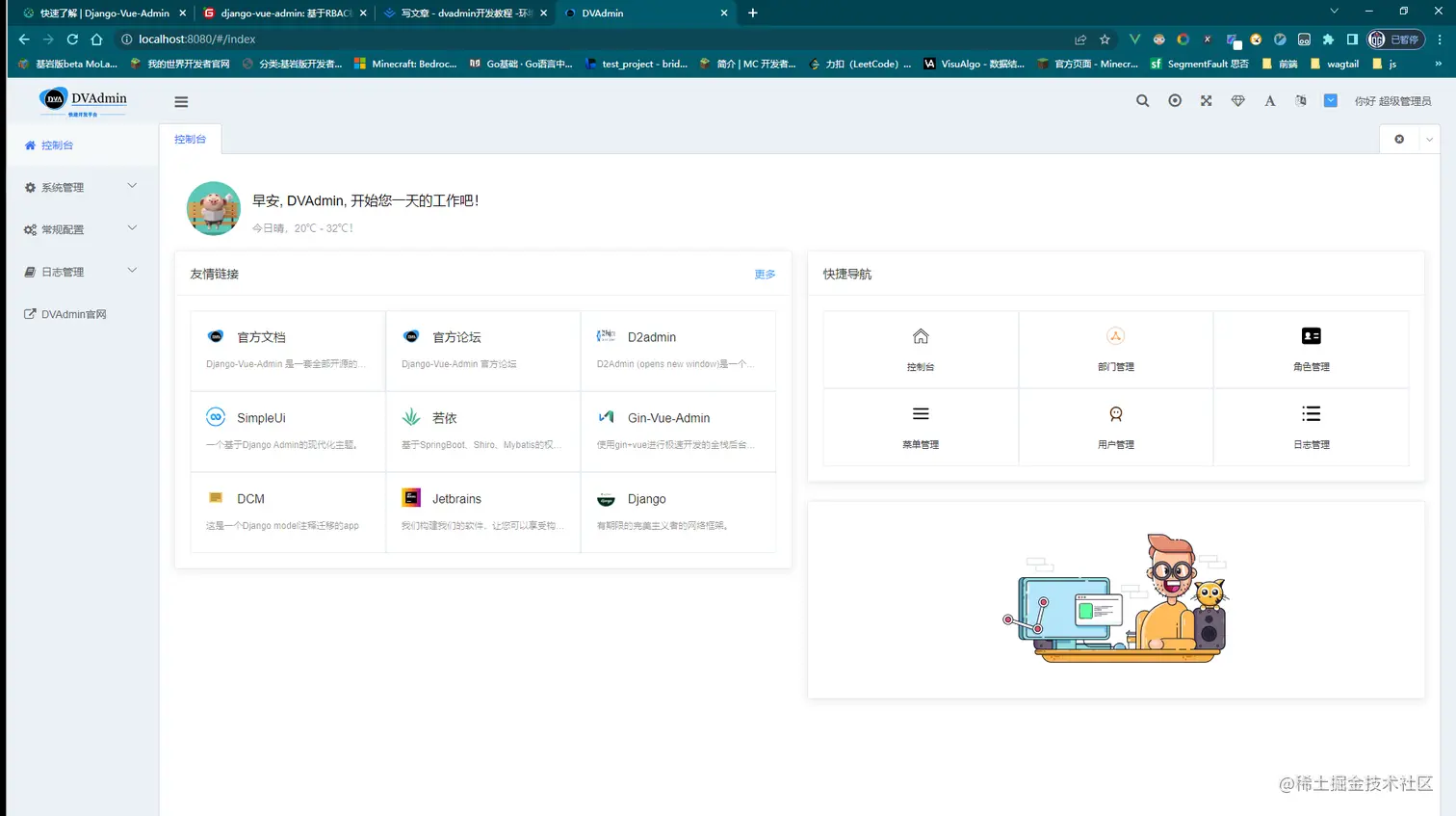Image resolution: width=1456 pixels, height=816 pixels.
Task: Open the 前端 bookmark folder
Action: pyautogui.click(x=1280, y=64)
